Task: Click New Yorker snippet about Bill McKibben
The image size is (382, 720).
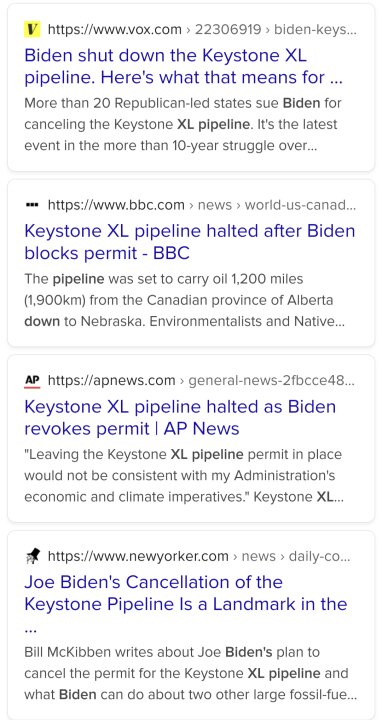Action: tap(191, 674)
